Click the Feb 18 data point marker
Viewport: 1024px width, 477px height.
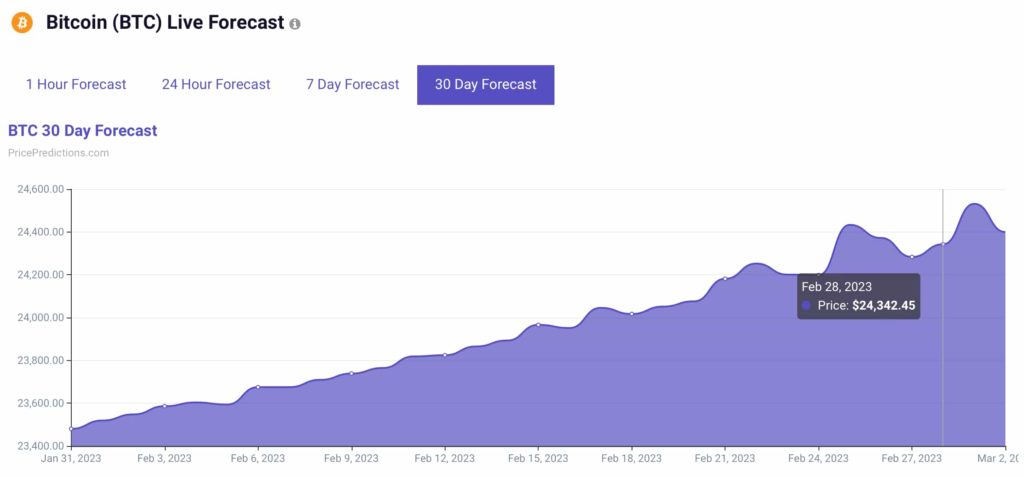pos(632,314)
